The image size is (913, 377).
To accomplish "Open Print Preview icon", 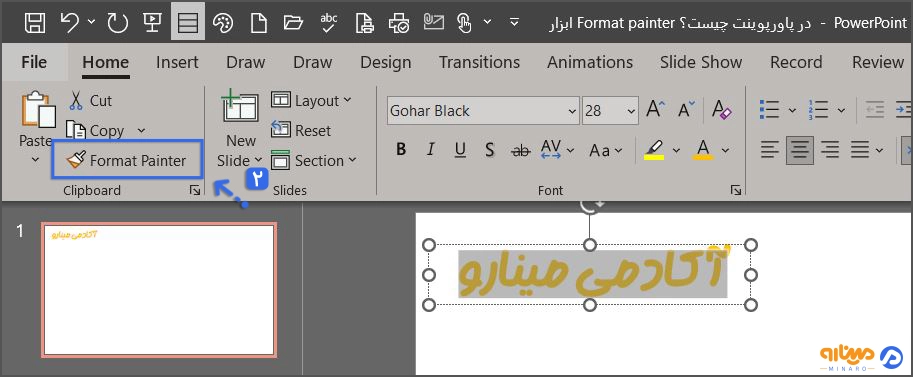I will 365,23.
